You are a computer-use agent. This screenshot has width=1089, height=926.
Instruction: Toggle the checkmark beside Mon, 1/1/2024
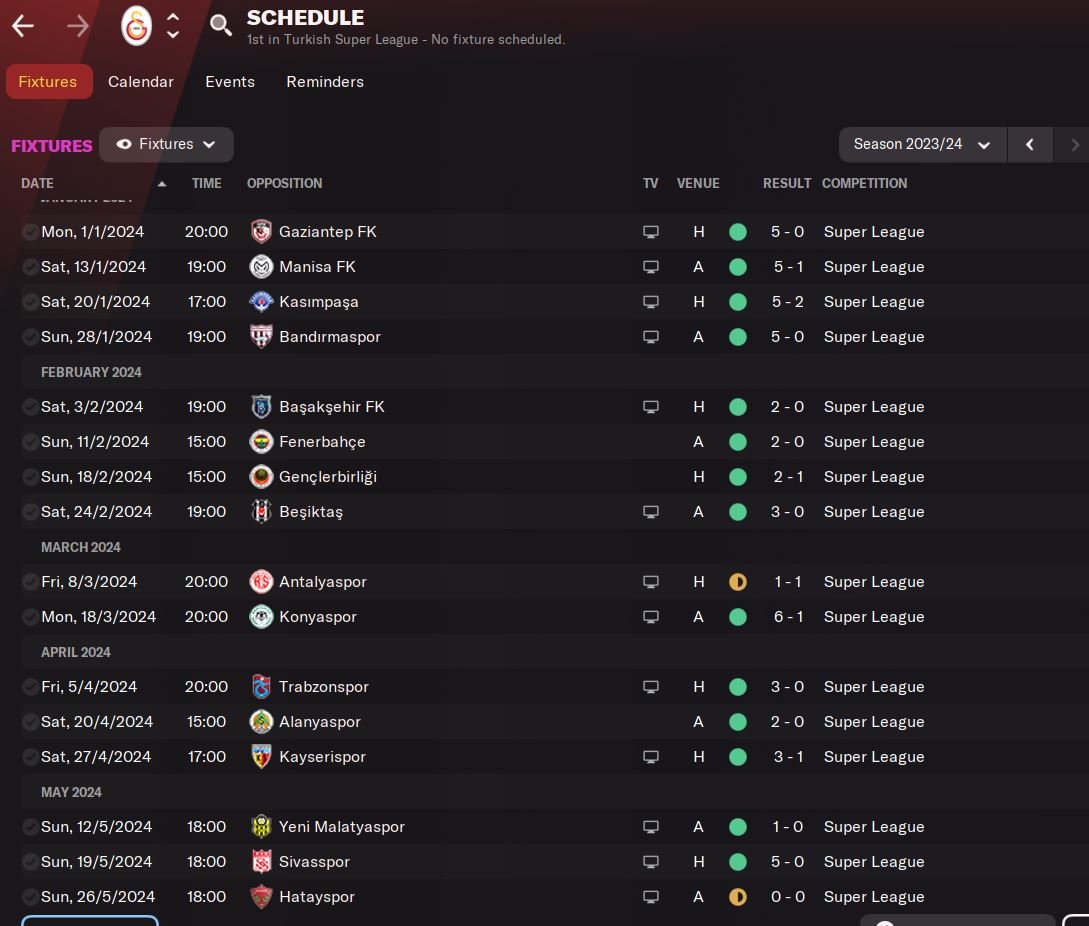click(x=30, y=232)
